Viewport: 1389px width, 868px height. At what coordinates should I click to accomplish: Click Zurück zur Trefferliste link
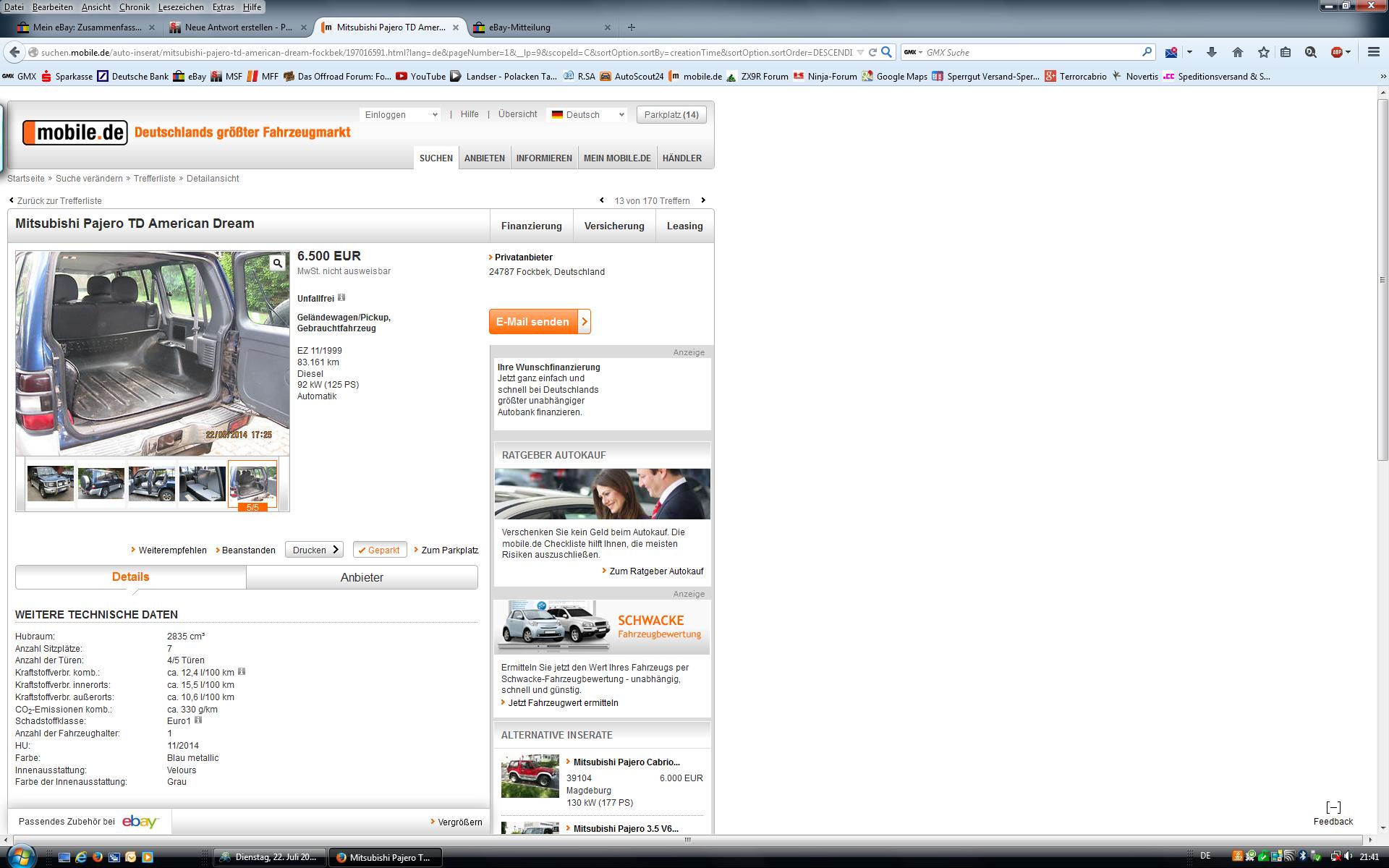click(59, 200)
